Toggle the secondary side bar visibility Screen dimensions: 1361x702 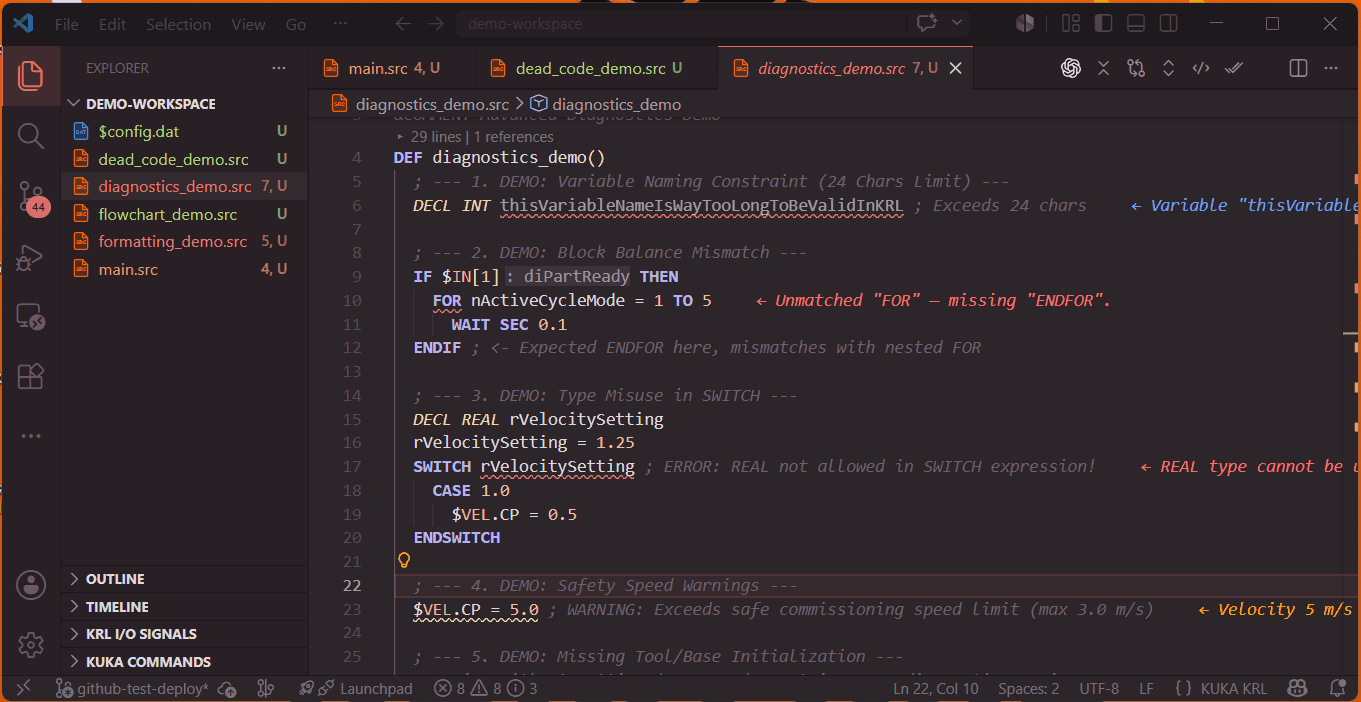tap(1167, 23)
